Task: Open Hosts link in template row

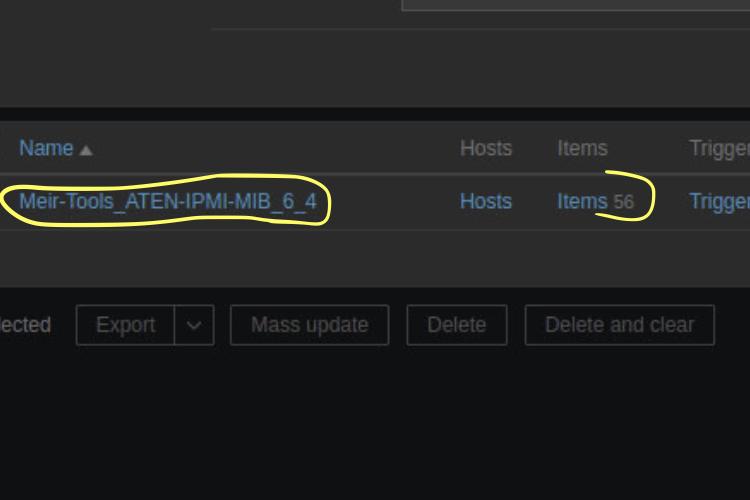Action: tap(485, 201)
